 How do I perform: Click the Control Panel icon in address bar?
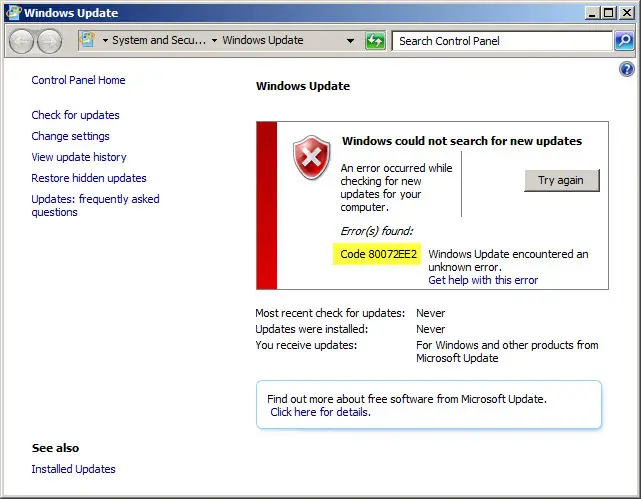87,40
